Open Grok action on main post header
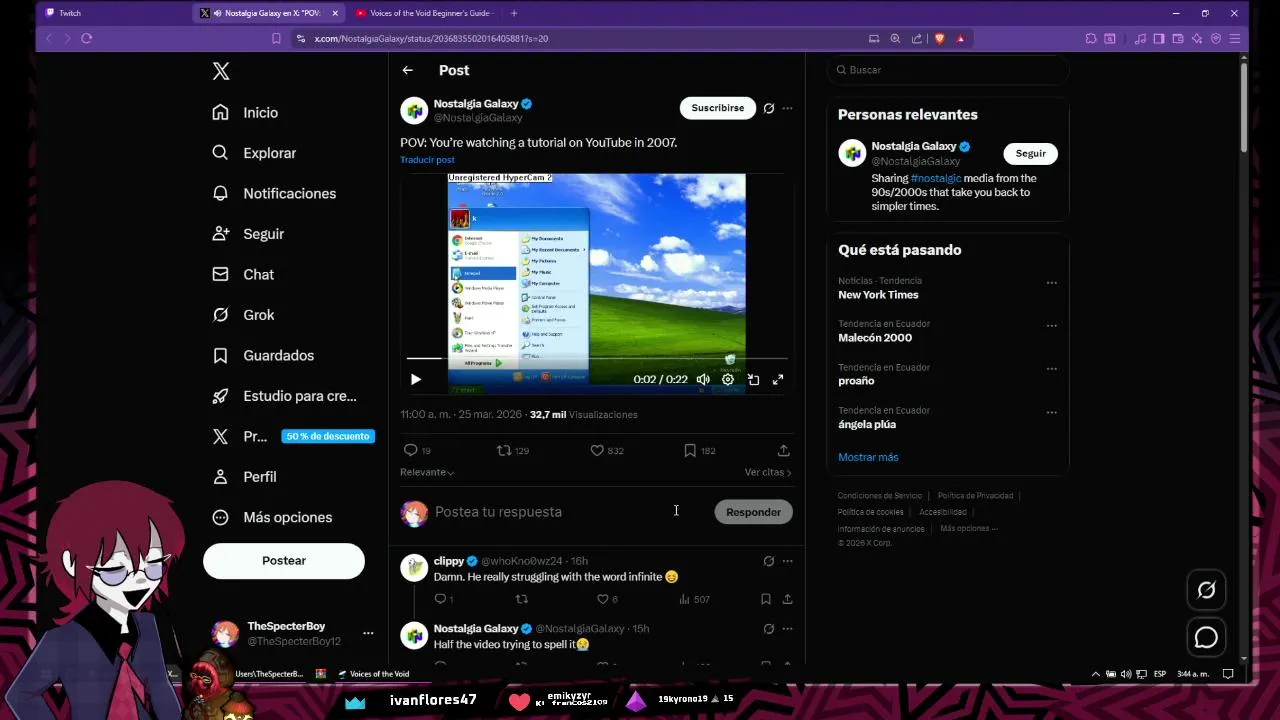Image resolution: width=1280 pixels, height=720 pixels. [x=768, y=108]
